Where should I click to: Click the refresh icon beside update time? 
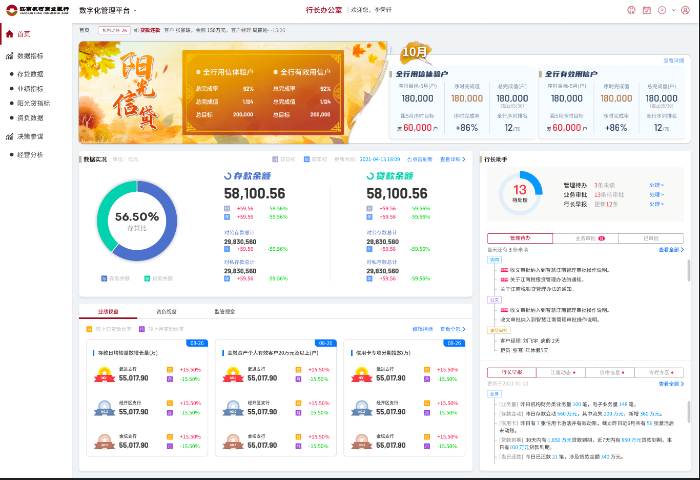[409, 159]
